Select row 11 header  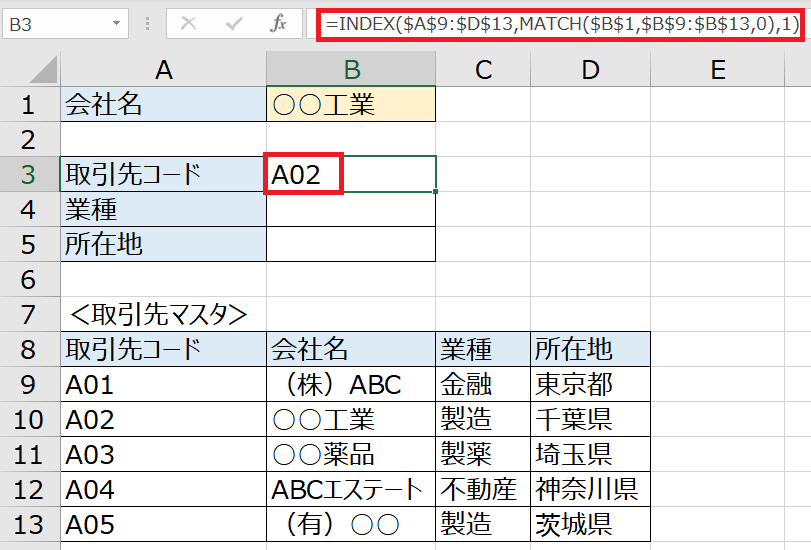click(x=29, y=454)
